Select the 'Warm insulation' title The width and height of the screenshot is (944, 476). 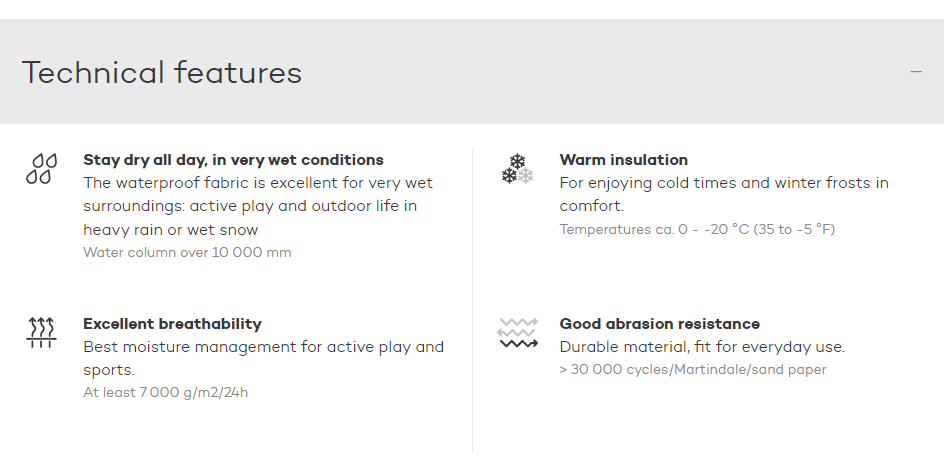click(x=623, y=160)
